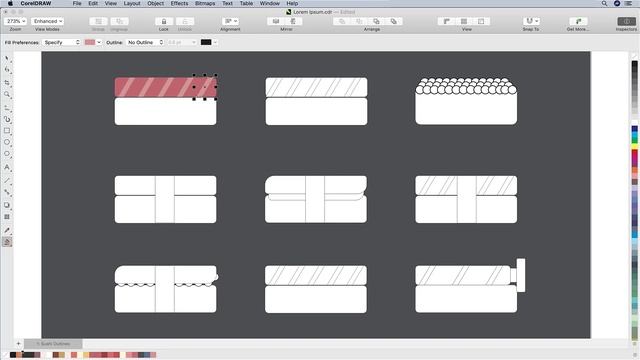Expand the pink fill color dropdown arrow
The image size is (640, 360).
99,42
